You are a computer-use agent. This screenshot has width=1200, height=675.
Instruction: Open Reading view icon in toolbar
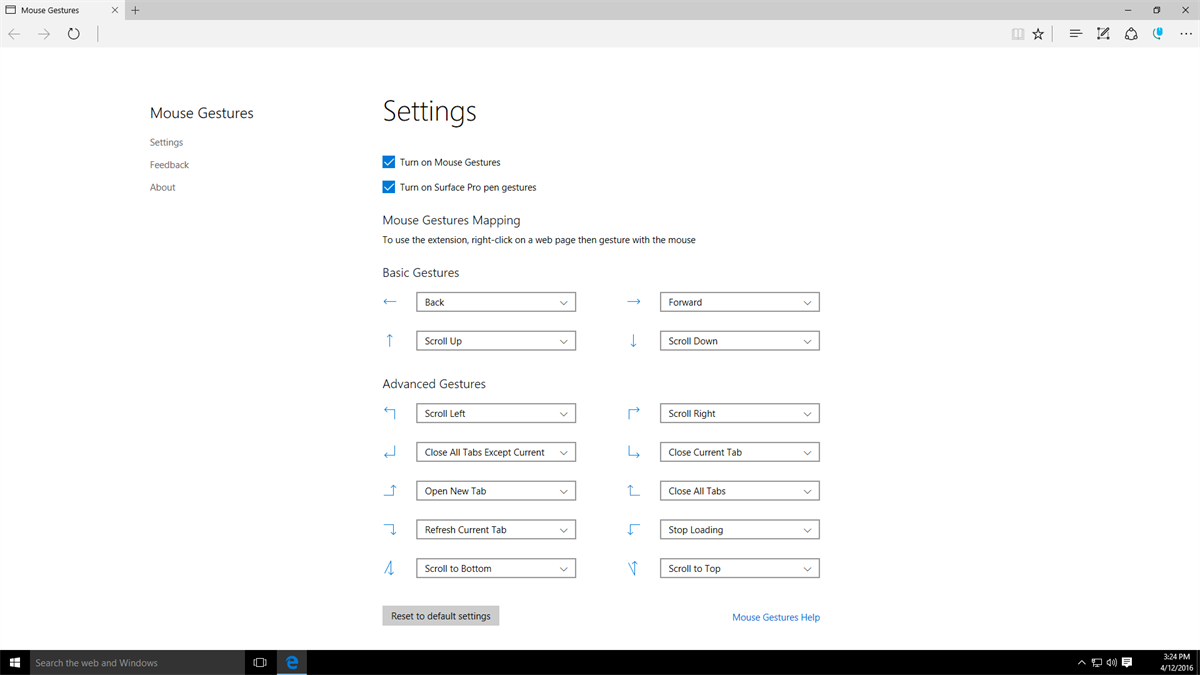tap(1017, 34)
